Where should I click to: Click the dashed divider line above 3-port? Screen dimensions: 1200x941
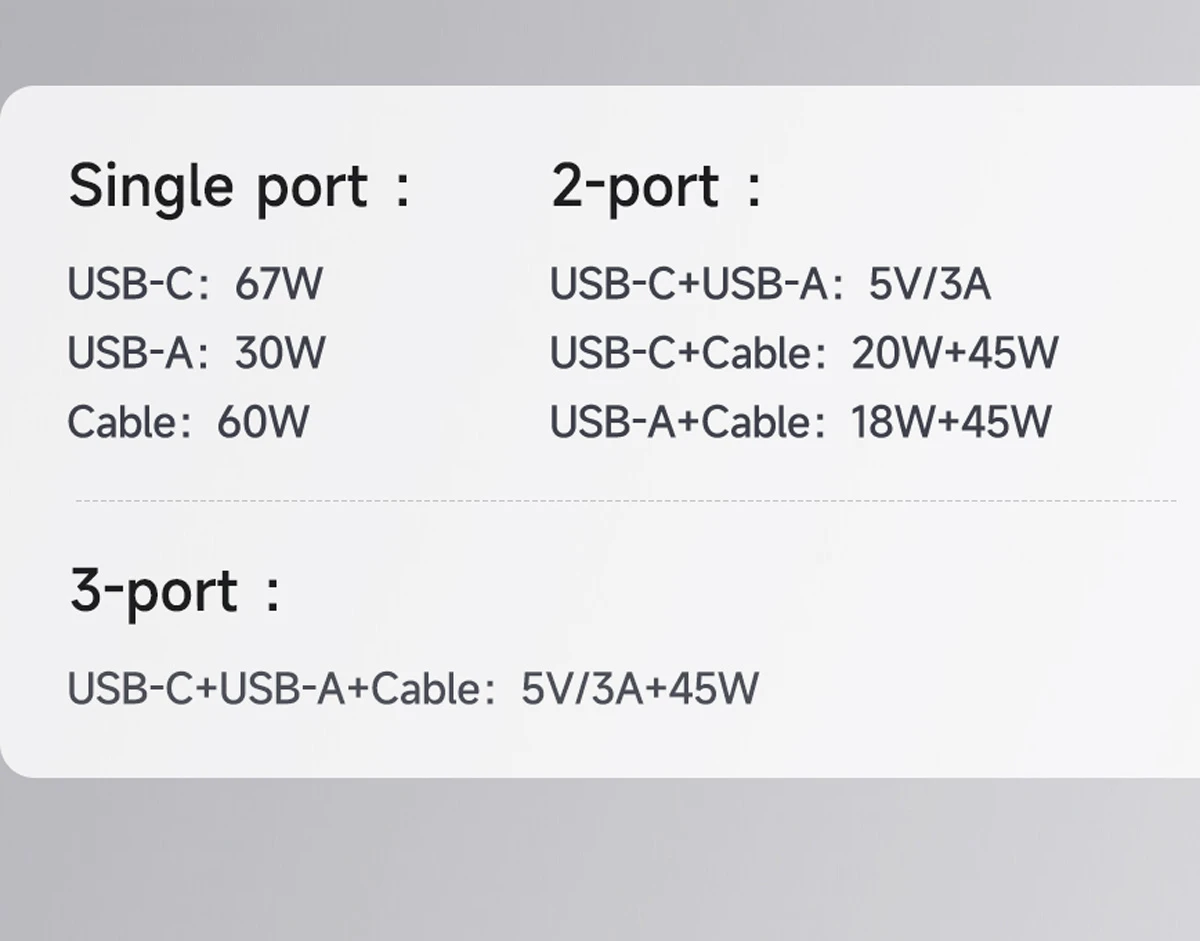[625, 500]
